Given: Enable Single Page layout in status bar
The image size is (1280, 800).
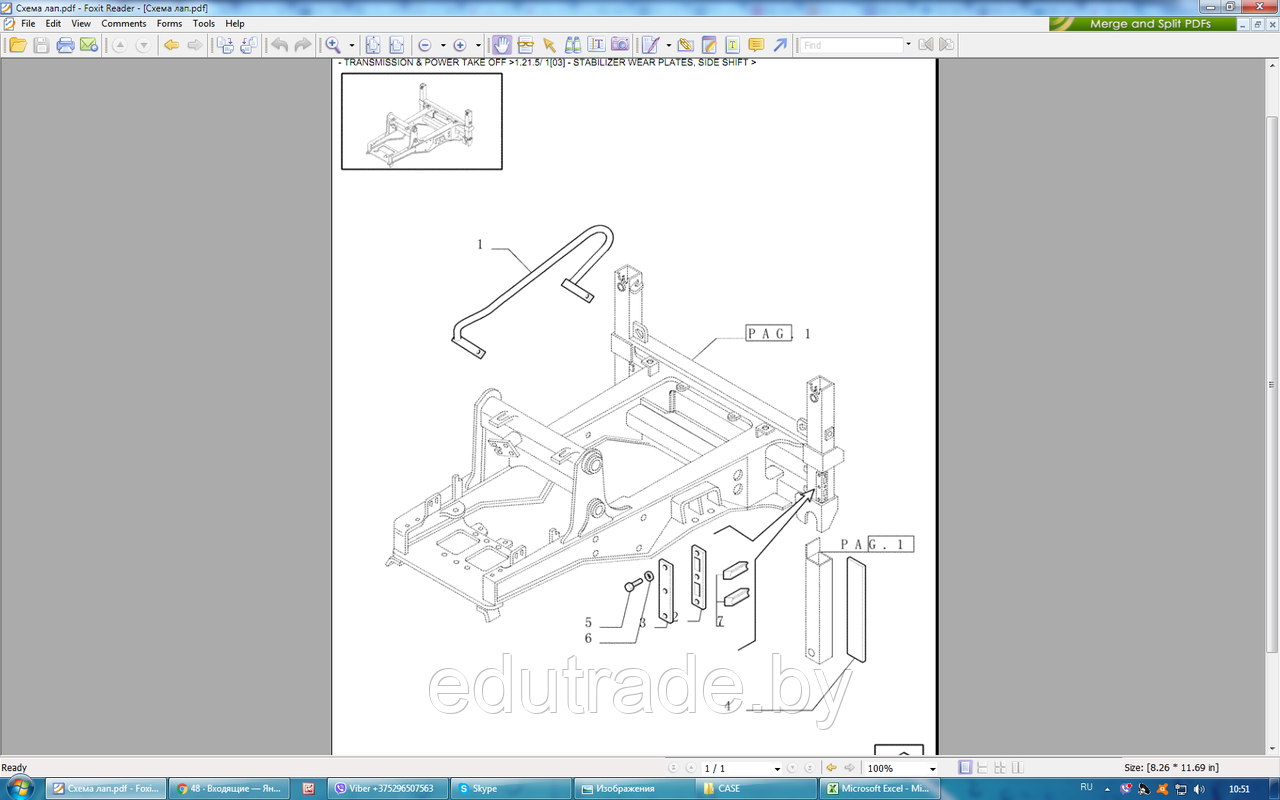Looking at the screenshot, I should pyautogui.click(x=965, y=768).
